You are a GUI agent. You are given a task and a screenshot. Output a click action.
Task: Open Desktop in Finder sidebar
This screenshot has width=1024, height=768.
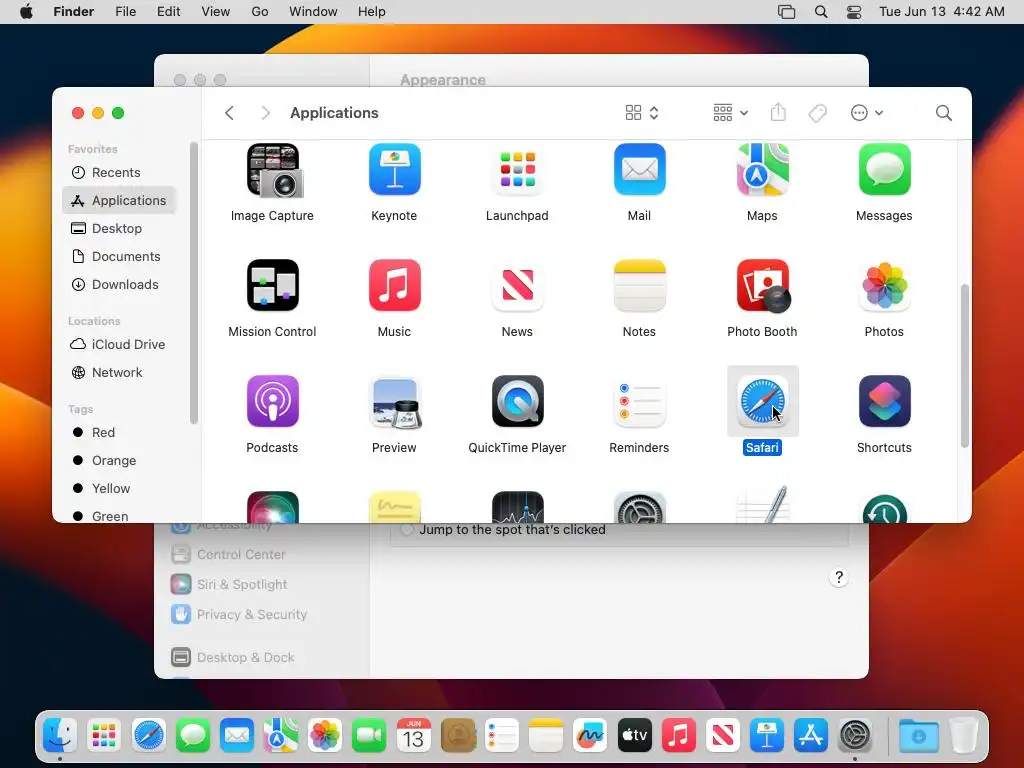tap(120, 229)
